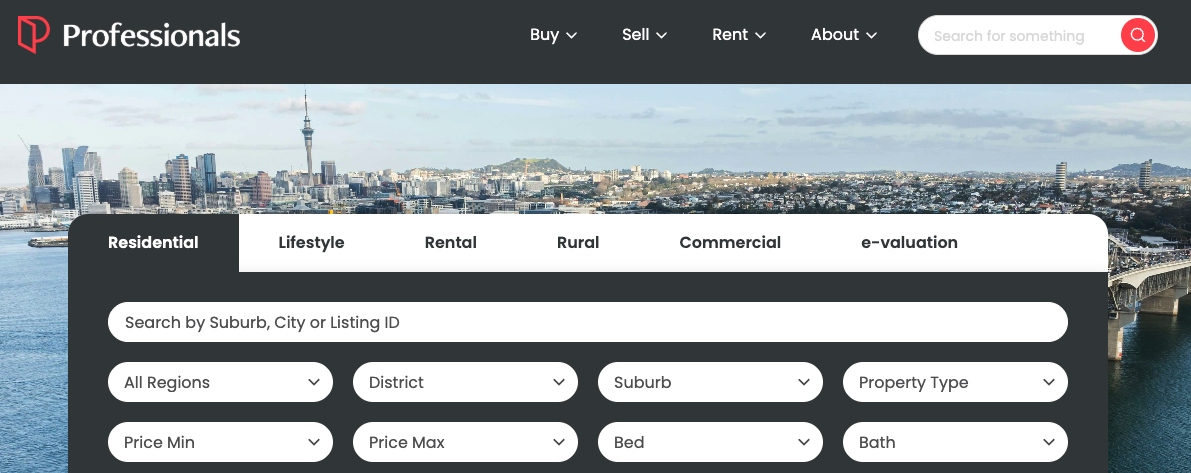Expand the About menu
The image size is (1191, 473).
(844, 35)
